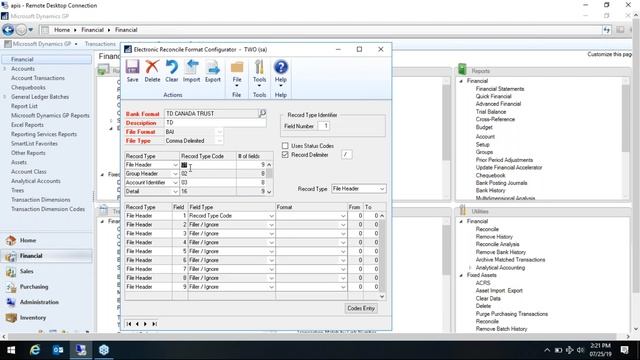Collapse Fixed Assets under Utilities
Image resolution: width=640 pixels, height=360 pixels.
[461, 276]
